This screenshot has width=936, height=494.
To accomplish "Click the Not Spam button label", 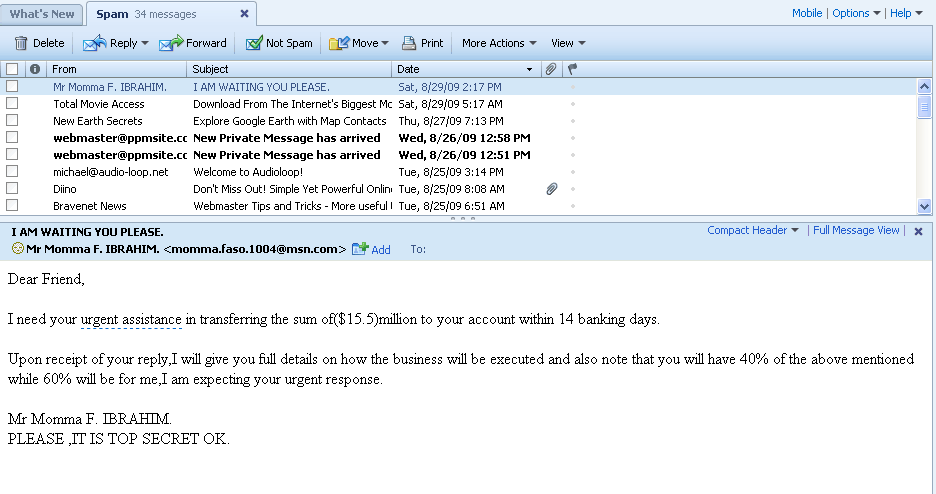I will 289,43.
